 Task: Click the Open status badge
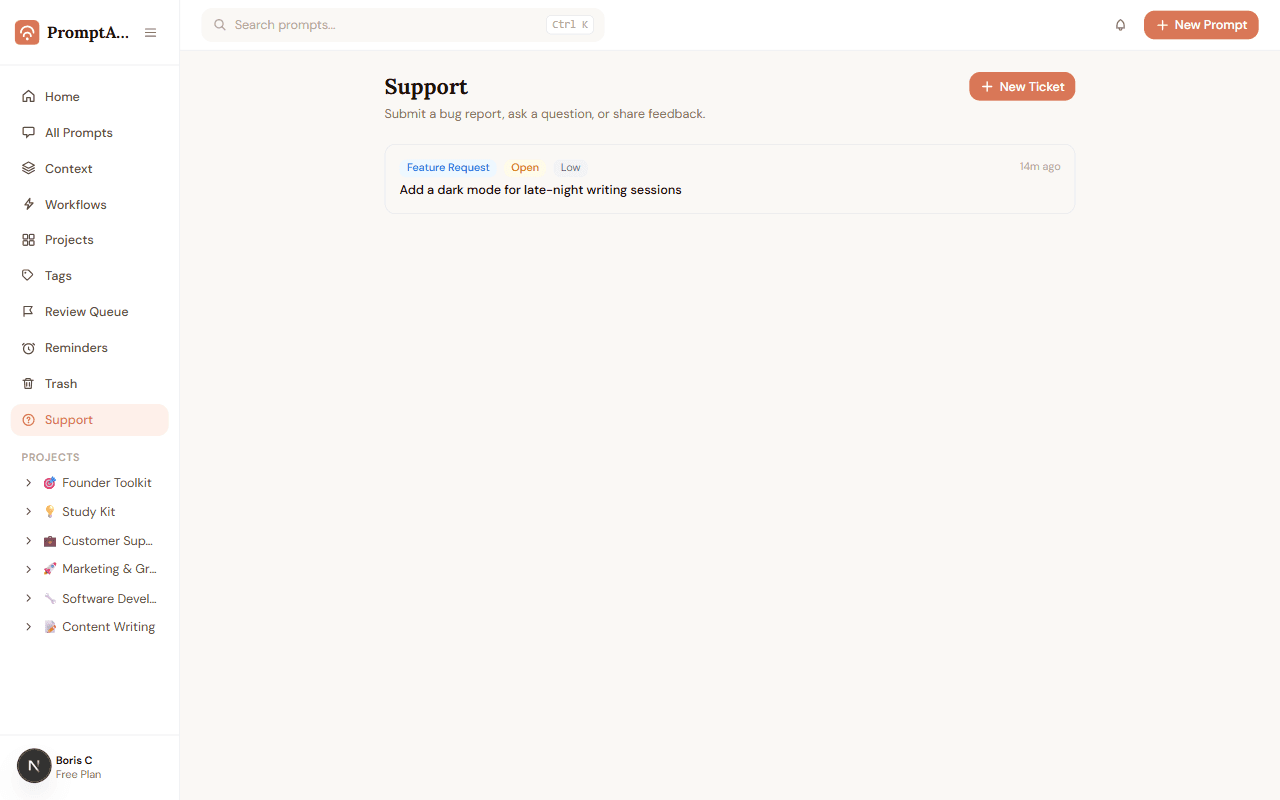click(525, 168)
